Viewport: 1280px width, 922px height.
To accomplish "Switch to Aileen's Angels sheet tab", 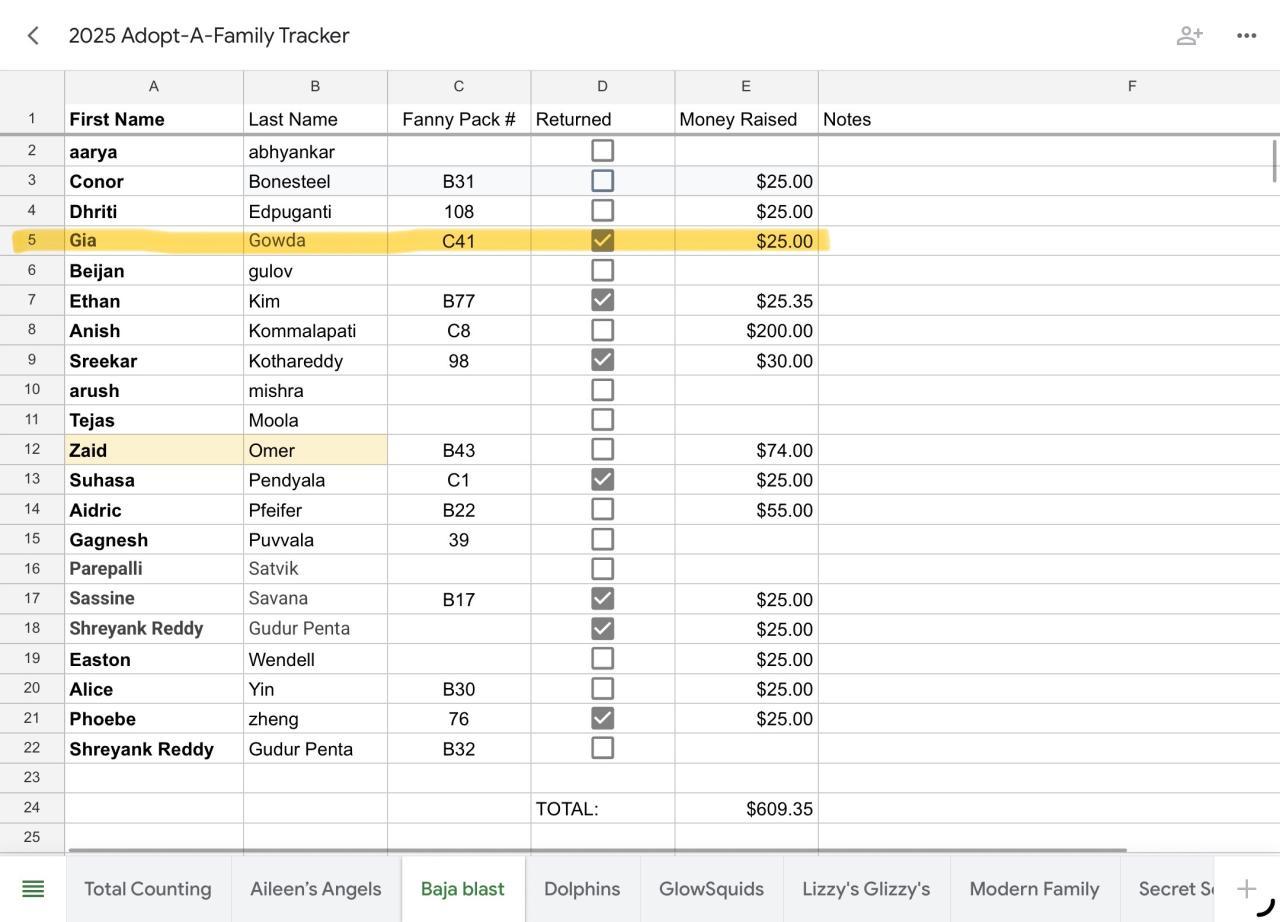I will [x=315, y=889].
